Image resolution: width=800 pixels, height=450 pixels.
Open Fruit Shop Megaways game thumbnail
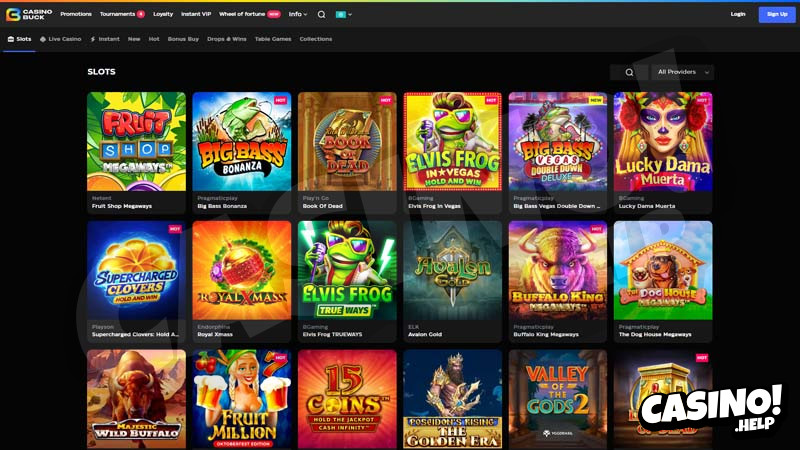pyautogui.click(x=137, y=141)
